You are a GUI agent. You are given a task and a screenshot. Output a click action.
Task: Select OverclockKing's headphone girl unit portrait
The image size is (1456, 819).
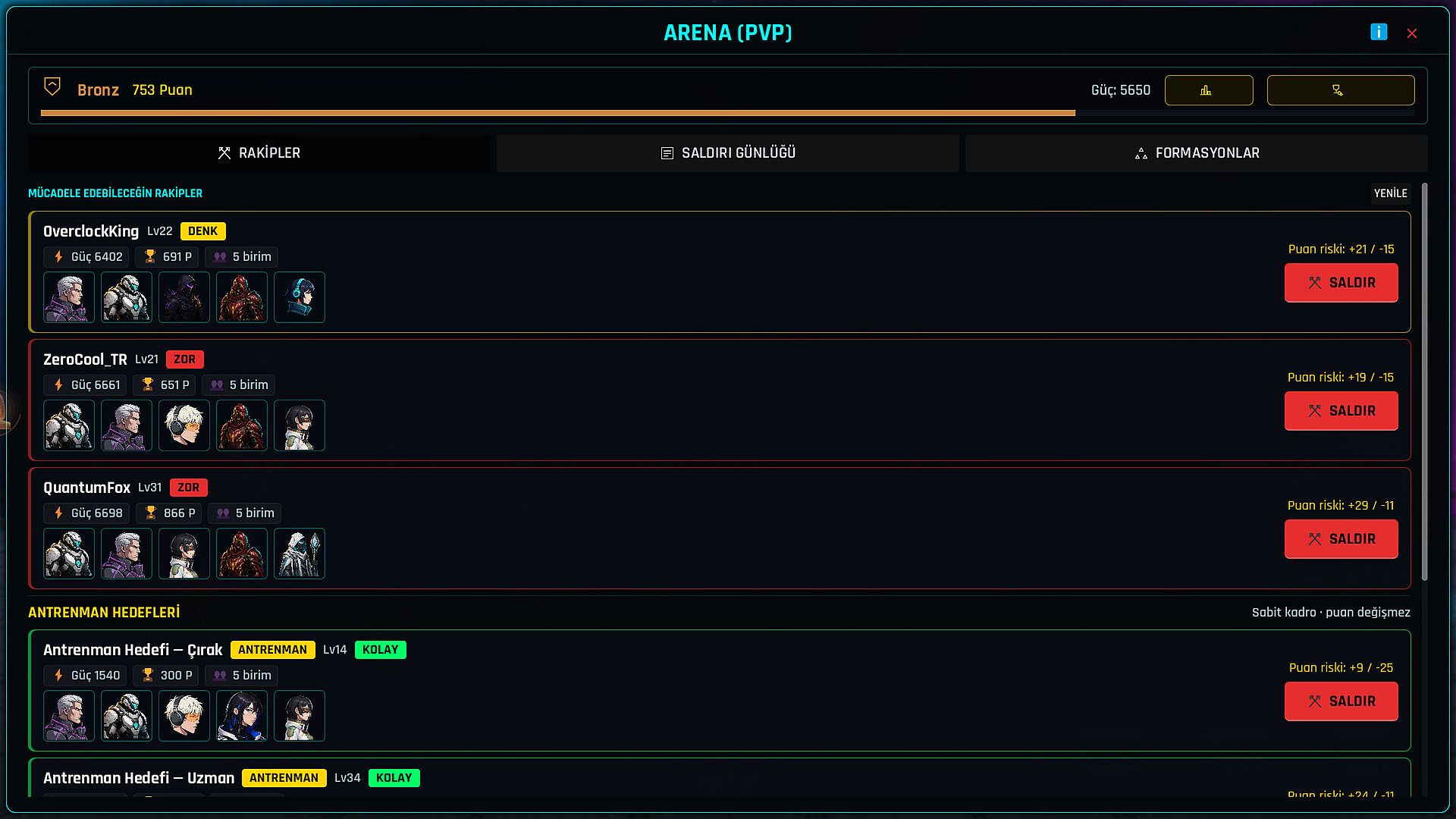point(300,297)
